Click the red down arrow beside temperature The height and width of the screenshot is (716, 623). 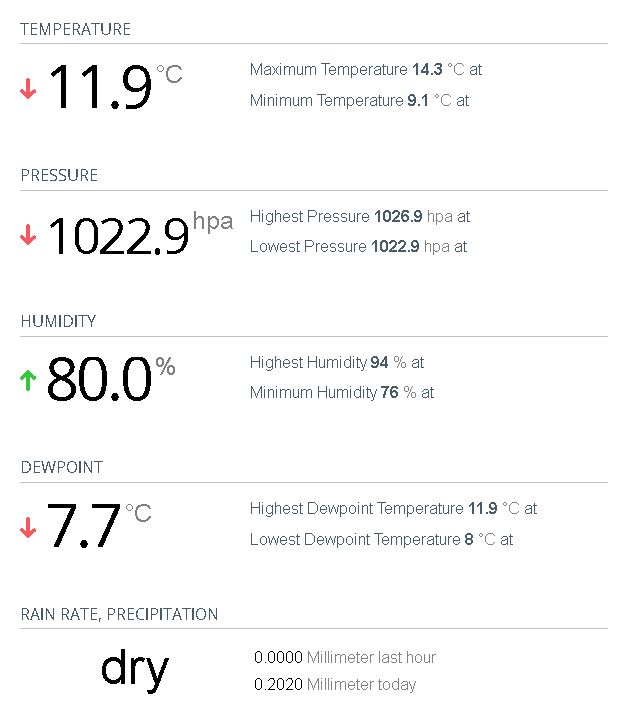click(28, 89)
